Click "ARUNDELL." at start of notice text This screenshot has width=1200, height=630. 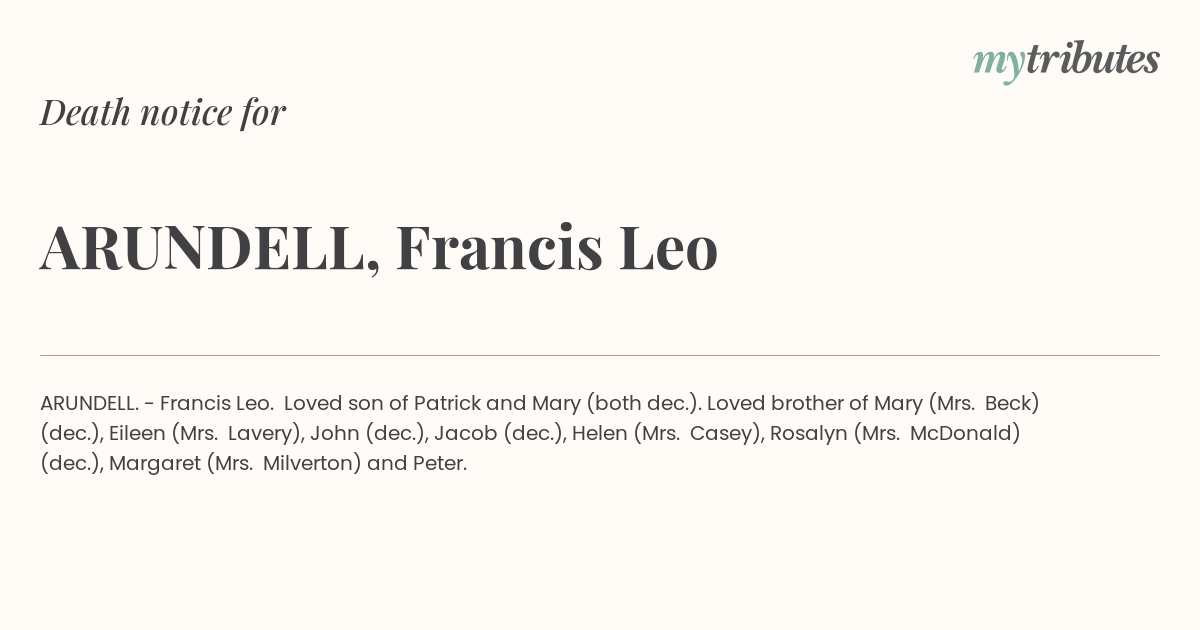(x=89, y=404)
